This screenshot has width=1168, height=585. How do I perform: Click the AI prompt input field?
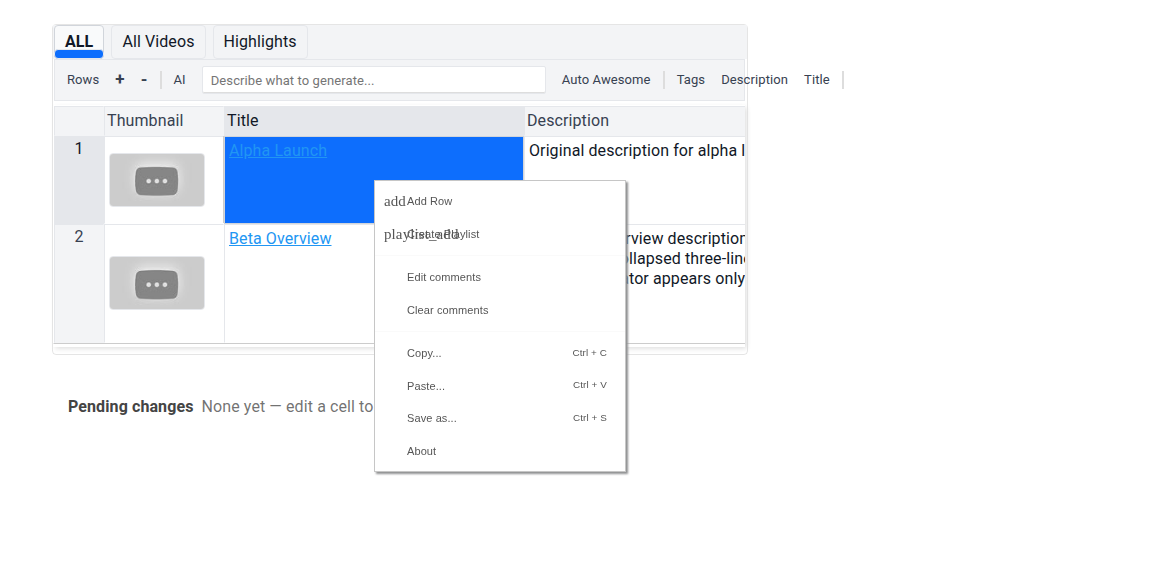click(x=374, y=80)
